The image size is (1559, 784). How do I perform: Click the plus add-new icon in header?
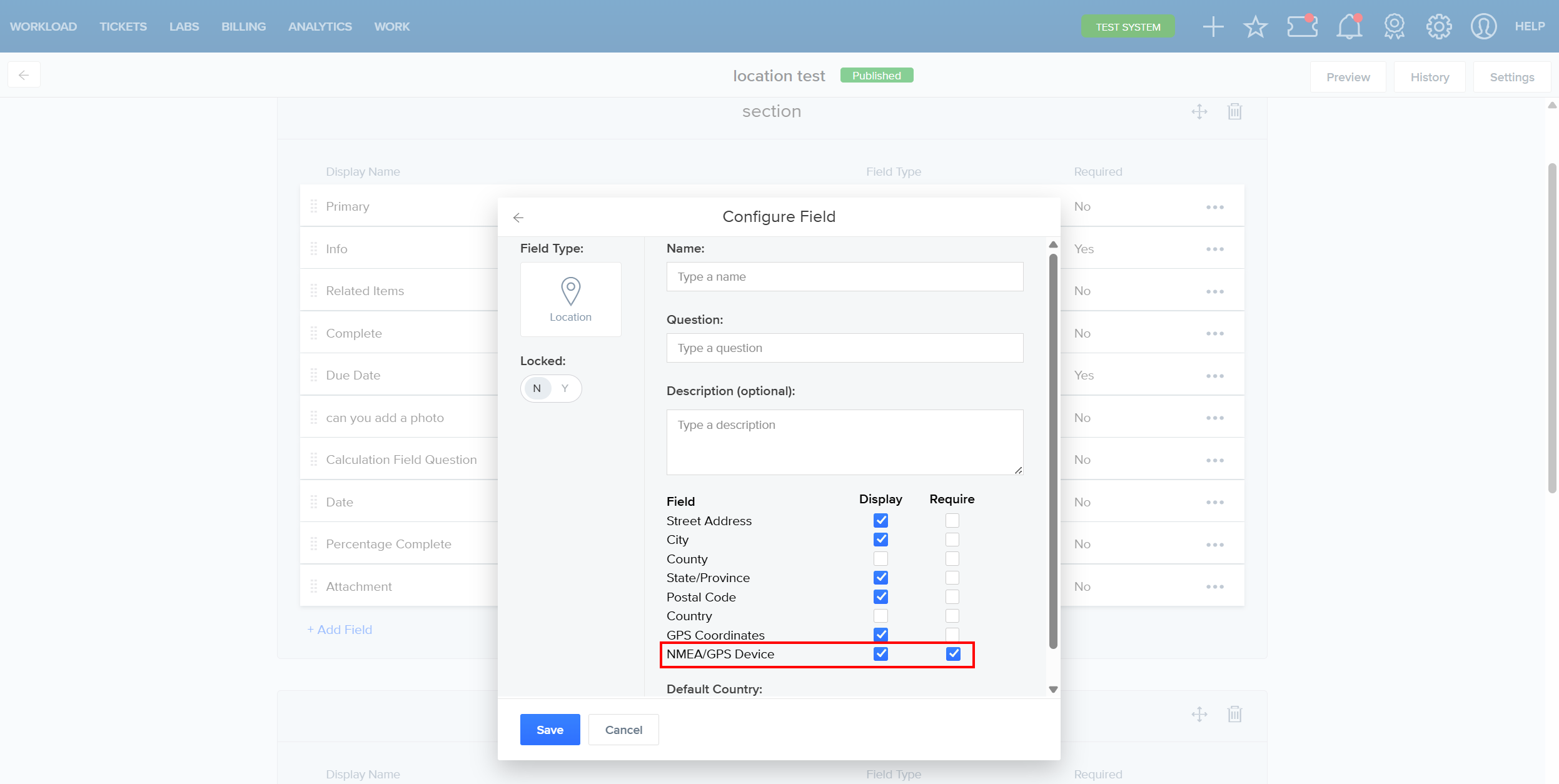1213,27
